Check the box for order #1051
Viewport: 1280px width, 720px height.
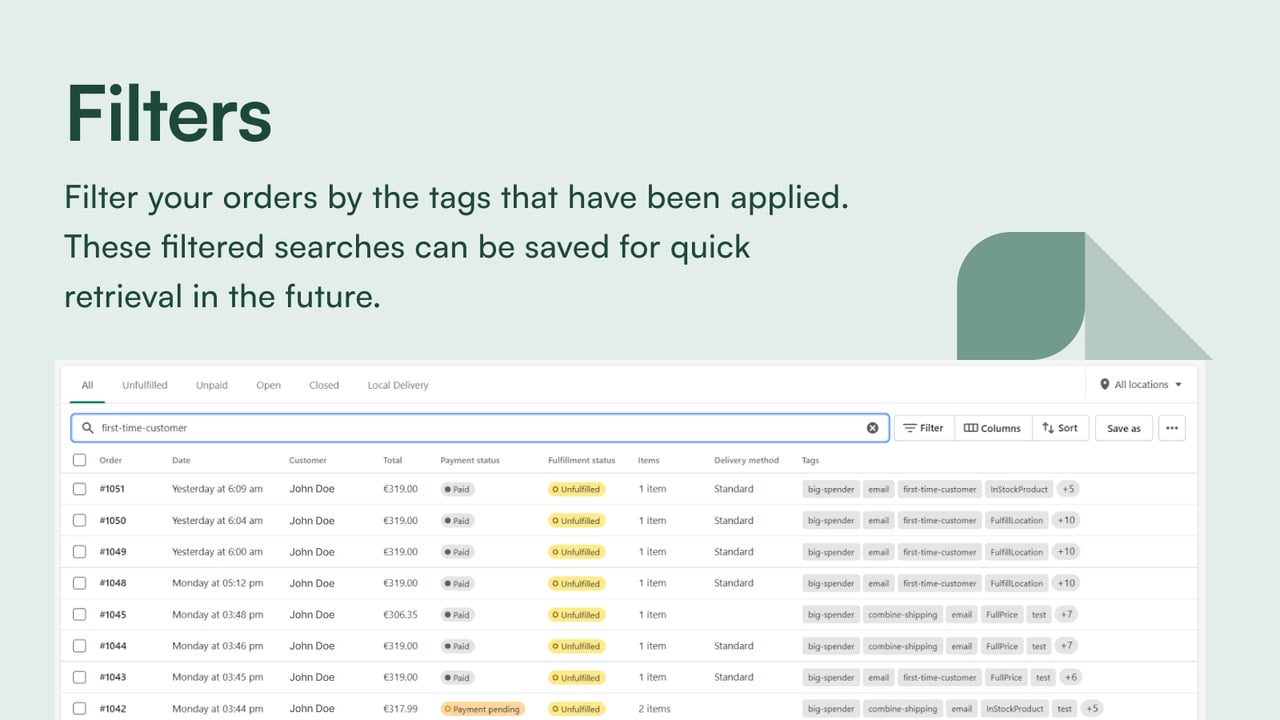pyautogui.click(x=80, y=489)
